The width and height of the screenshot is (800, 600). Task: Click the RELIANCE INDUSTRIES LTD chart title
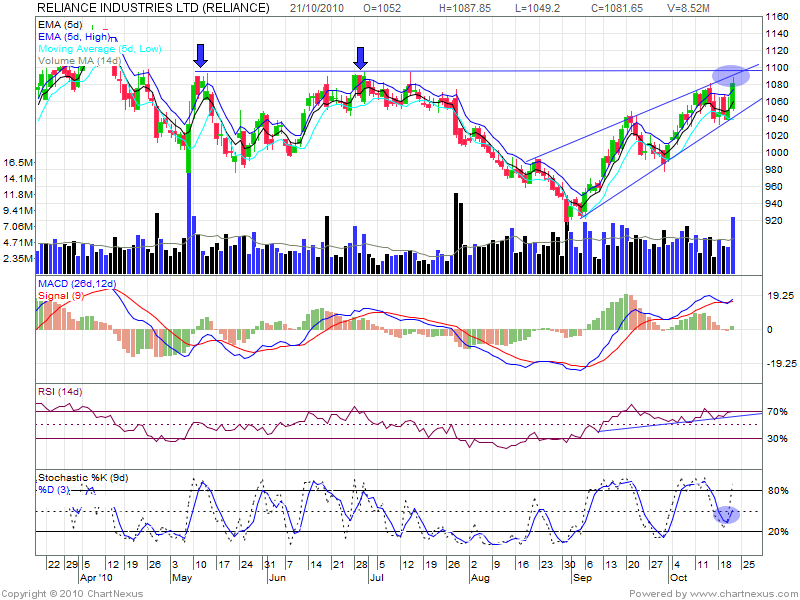(x=153, y=8)
